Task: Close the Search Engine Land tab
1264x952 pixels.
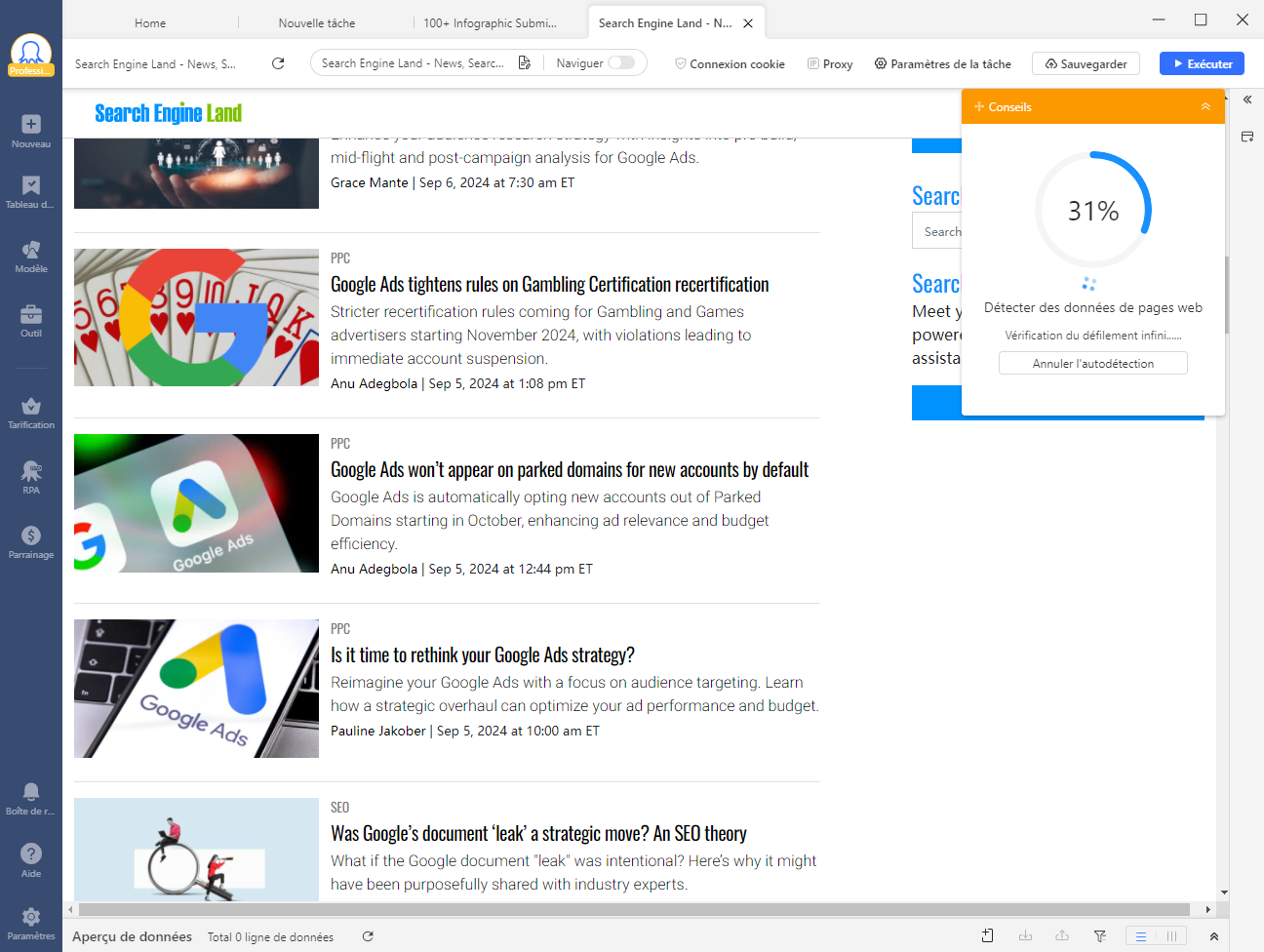Action: 748,23
